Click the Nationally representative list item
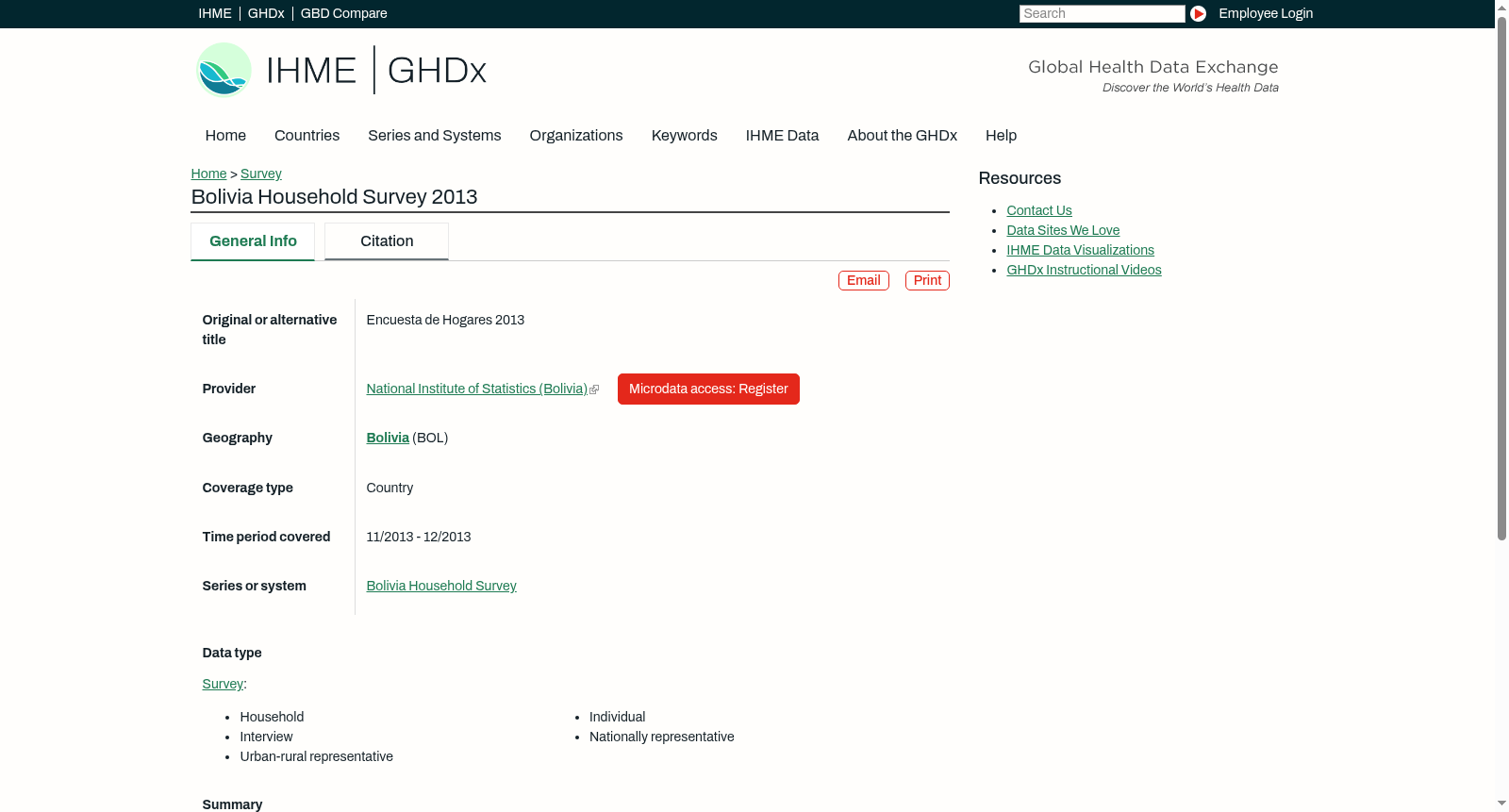 662,737
